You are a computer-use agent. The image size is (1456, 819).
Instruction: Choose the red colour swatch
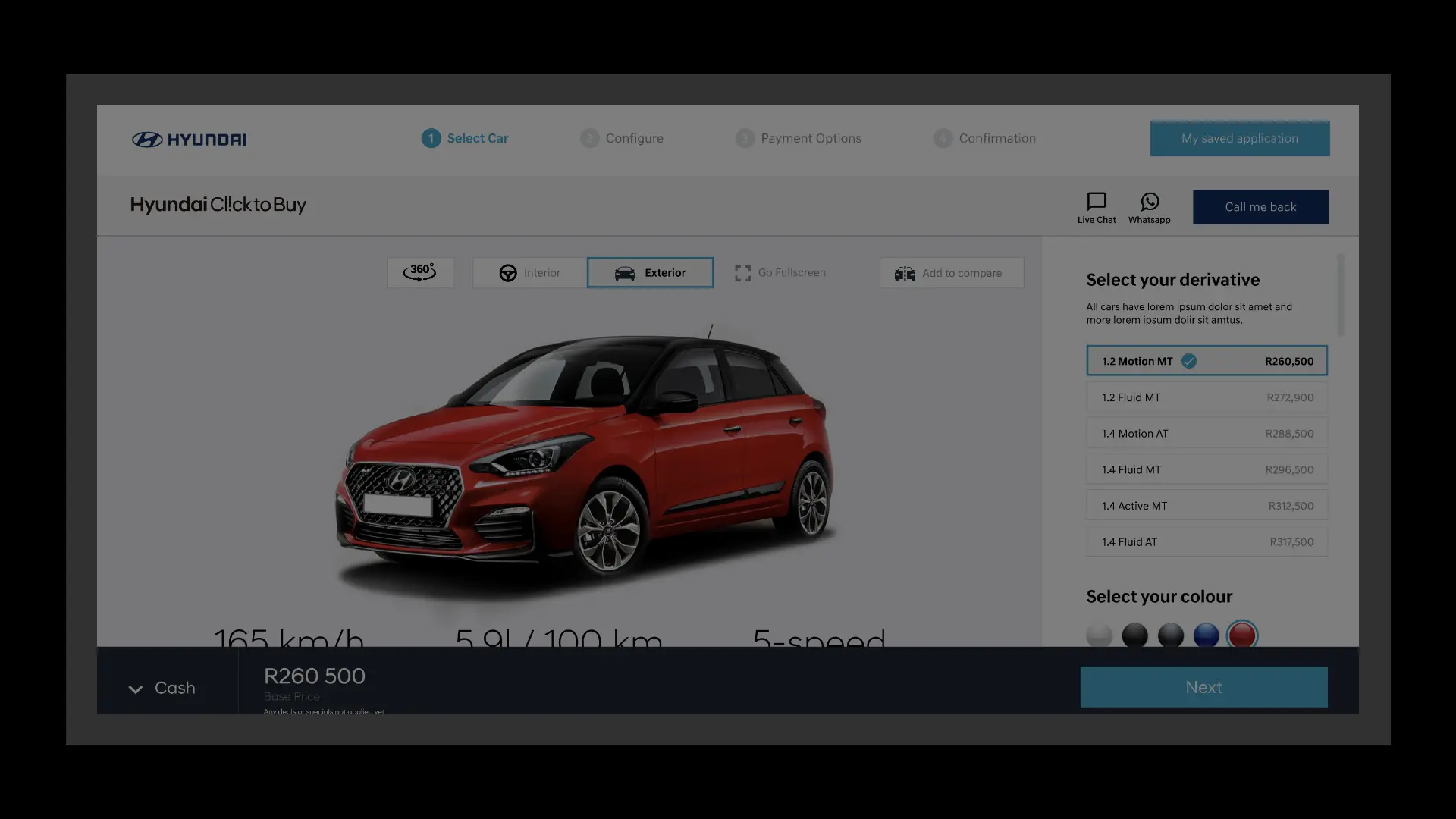1242,635
